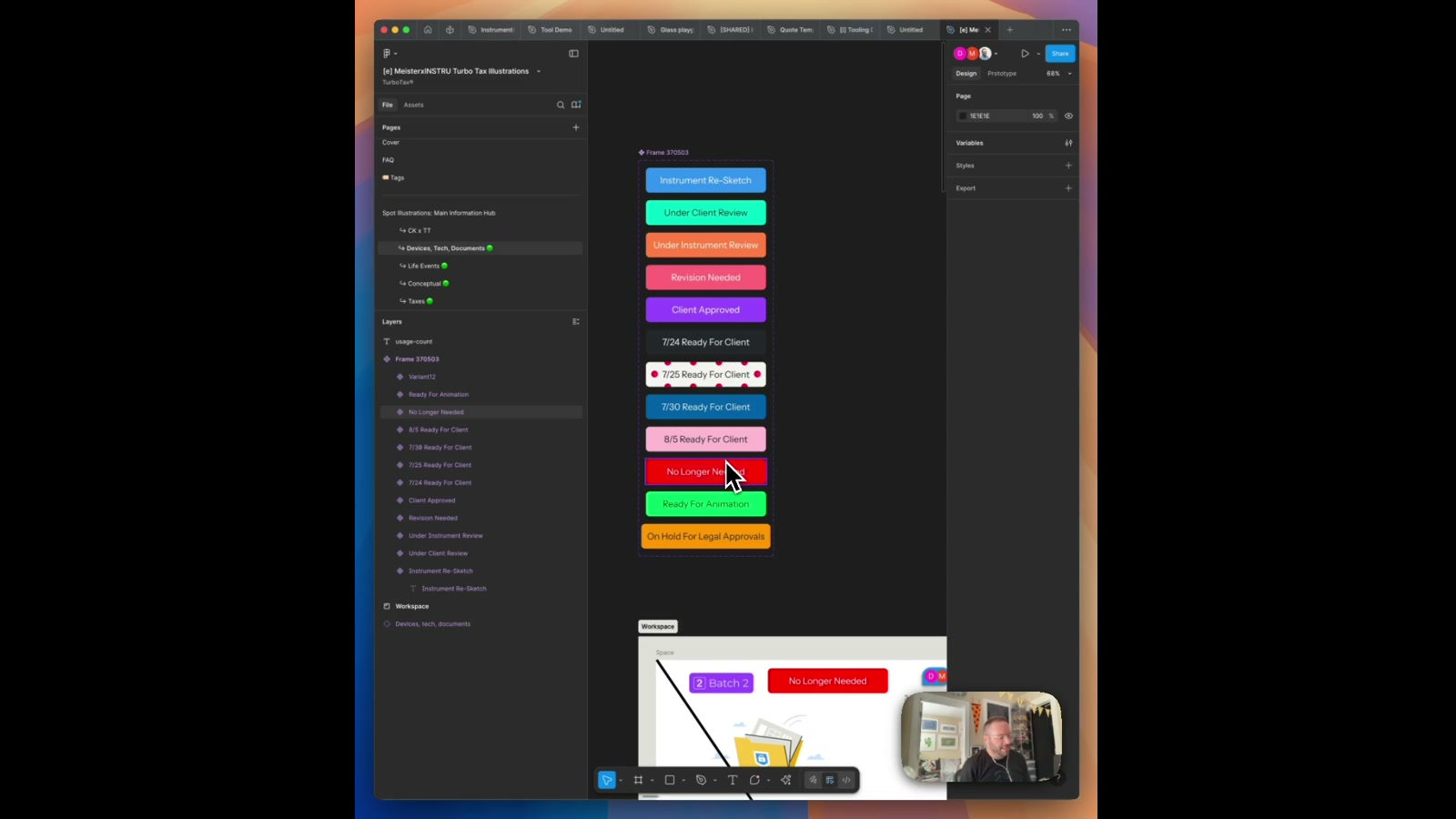Switch to the Prototype tab
Screen dimensions: 1456x819
tap(1002, 74)
